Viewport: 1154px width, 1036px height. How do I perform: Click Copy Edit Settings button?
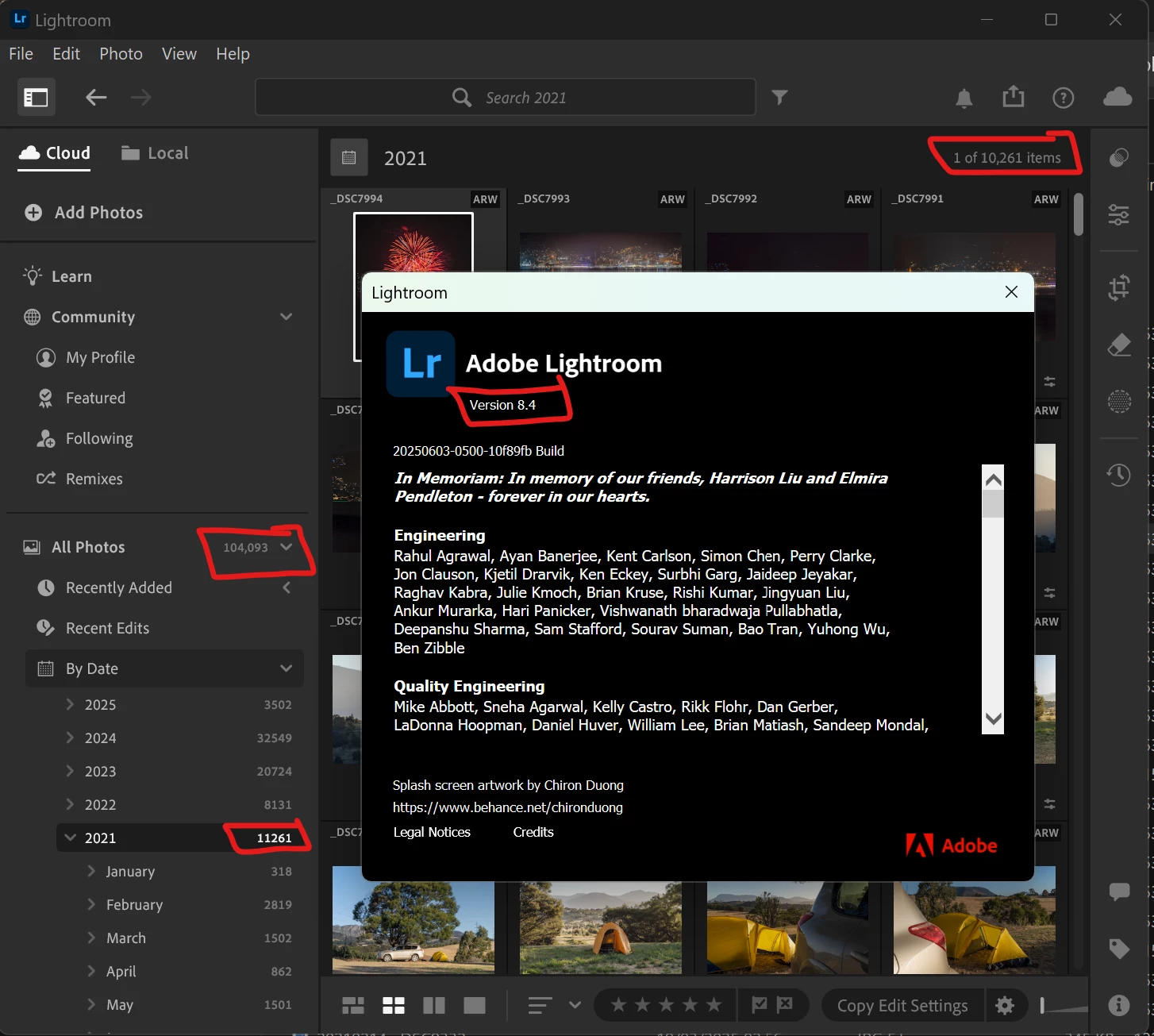pos(902,1006)
